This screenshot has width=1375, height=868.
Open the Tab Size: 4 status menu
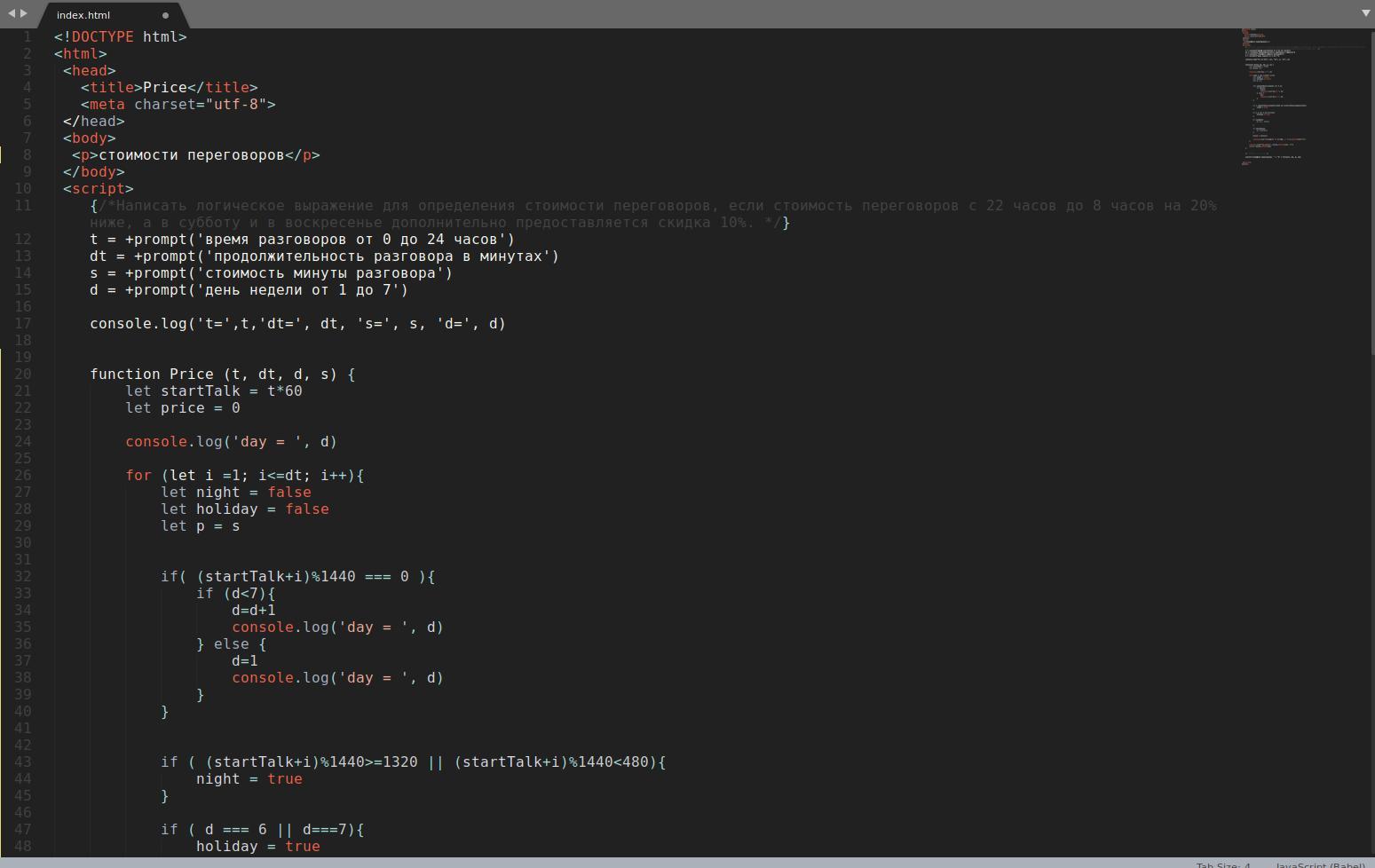click(1223, 865)
